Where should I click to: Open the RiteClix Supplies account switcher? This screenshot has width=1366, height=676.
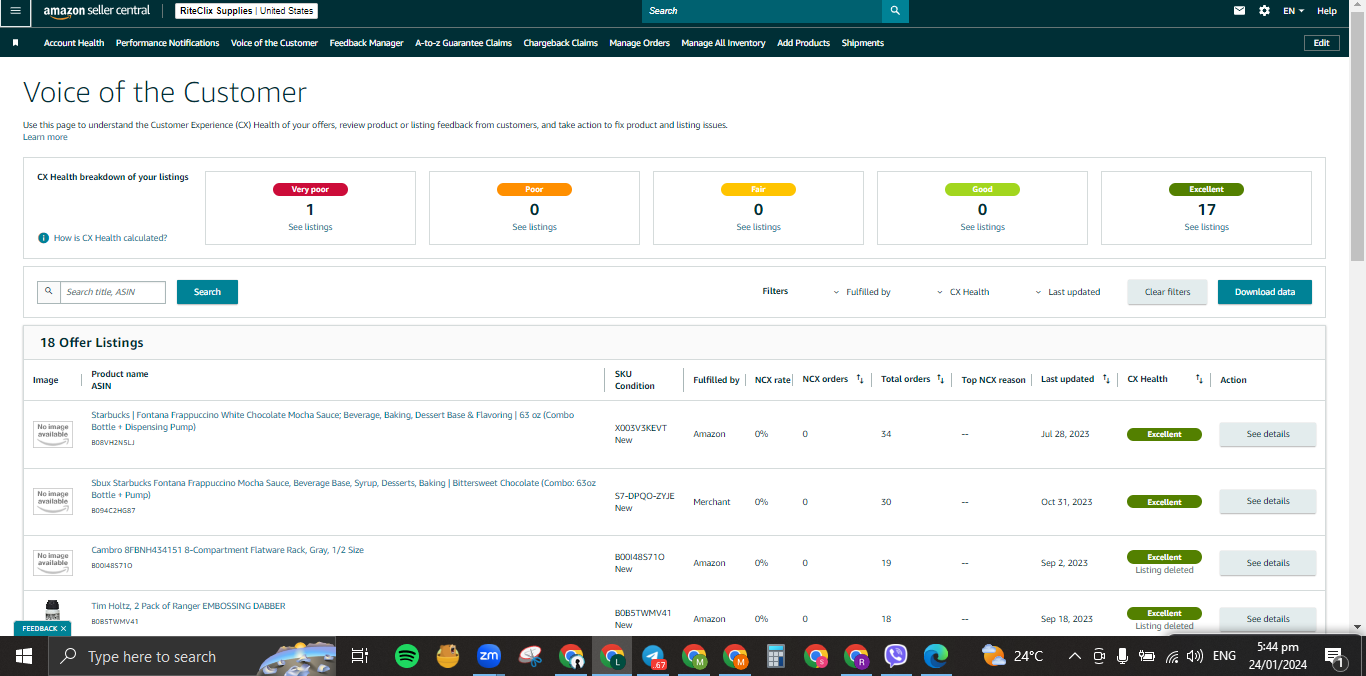click(x=247, y=11)
